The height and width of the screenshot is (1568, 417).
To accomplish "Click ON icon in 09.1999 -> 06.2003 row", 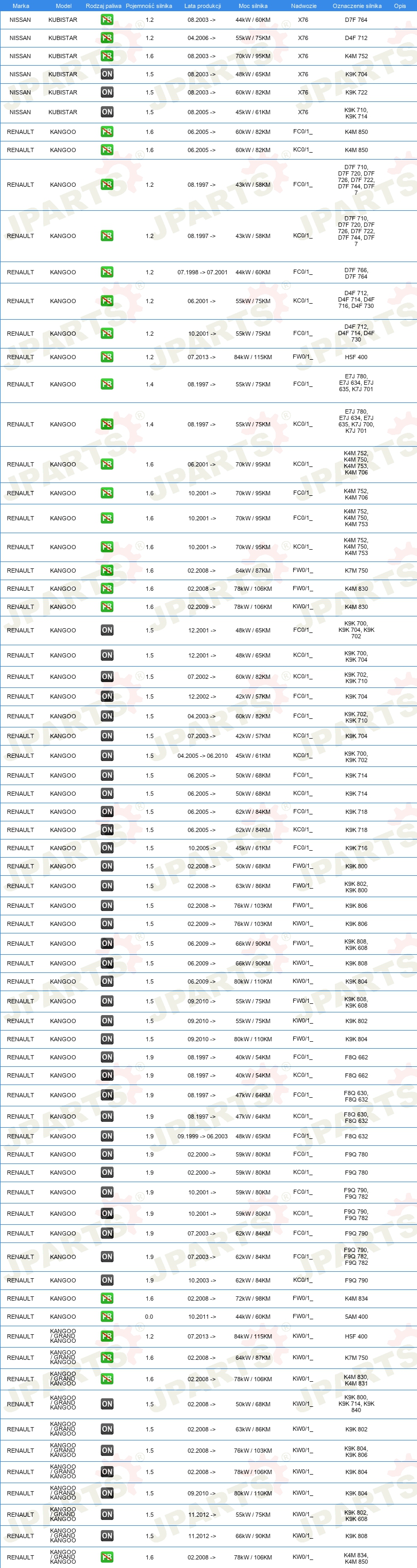I will click(x=107, y=1136).
